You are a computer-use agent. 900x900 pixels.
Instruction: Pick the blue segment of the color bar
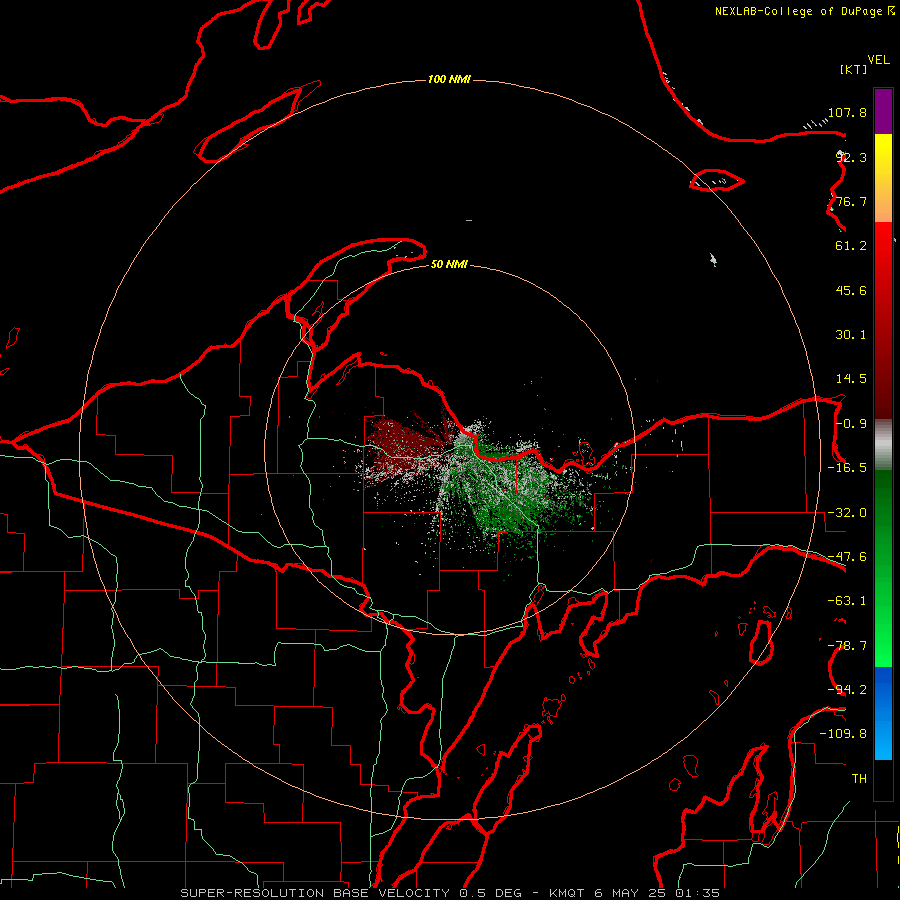click(883, 712)
